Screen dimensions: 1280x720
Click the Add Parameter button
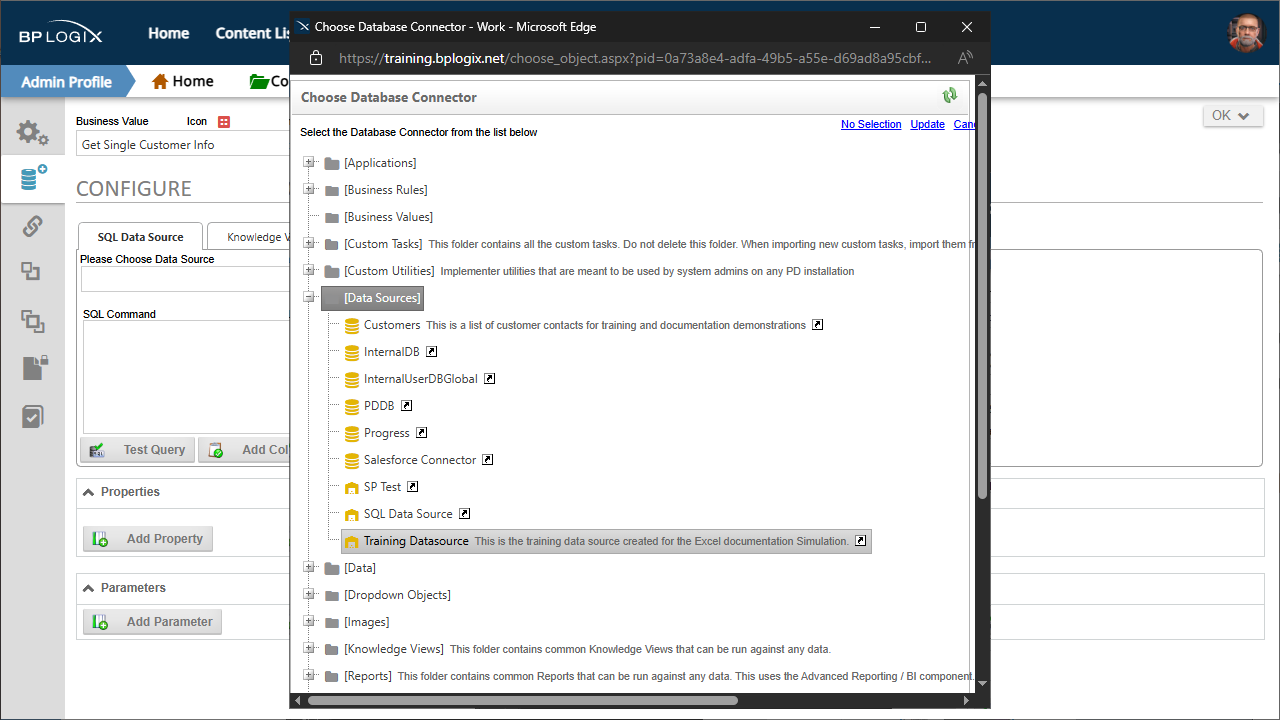coord(153,622)
